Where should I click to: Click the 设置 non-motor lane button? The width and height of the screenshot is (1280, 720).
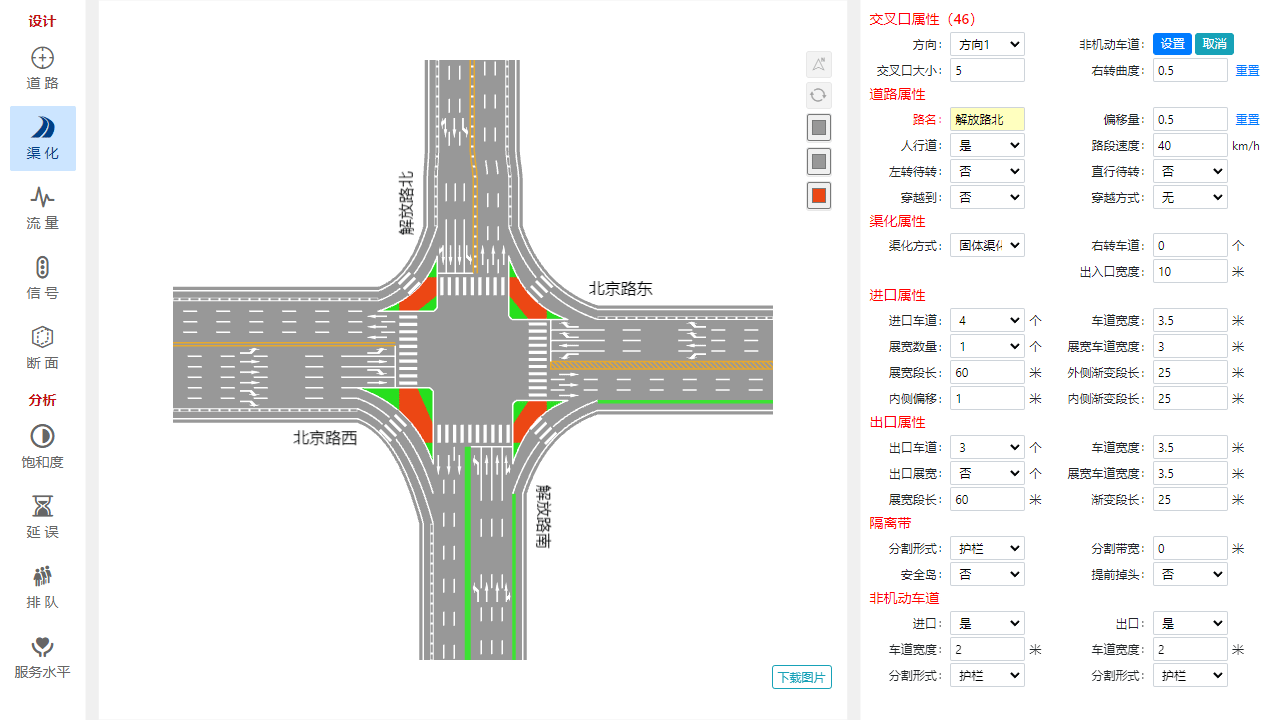(1172, 44)
